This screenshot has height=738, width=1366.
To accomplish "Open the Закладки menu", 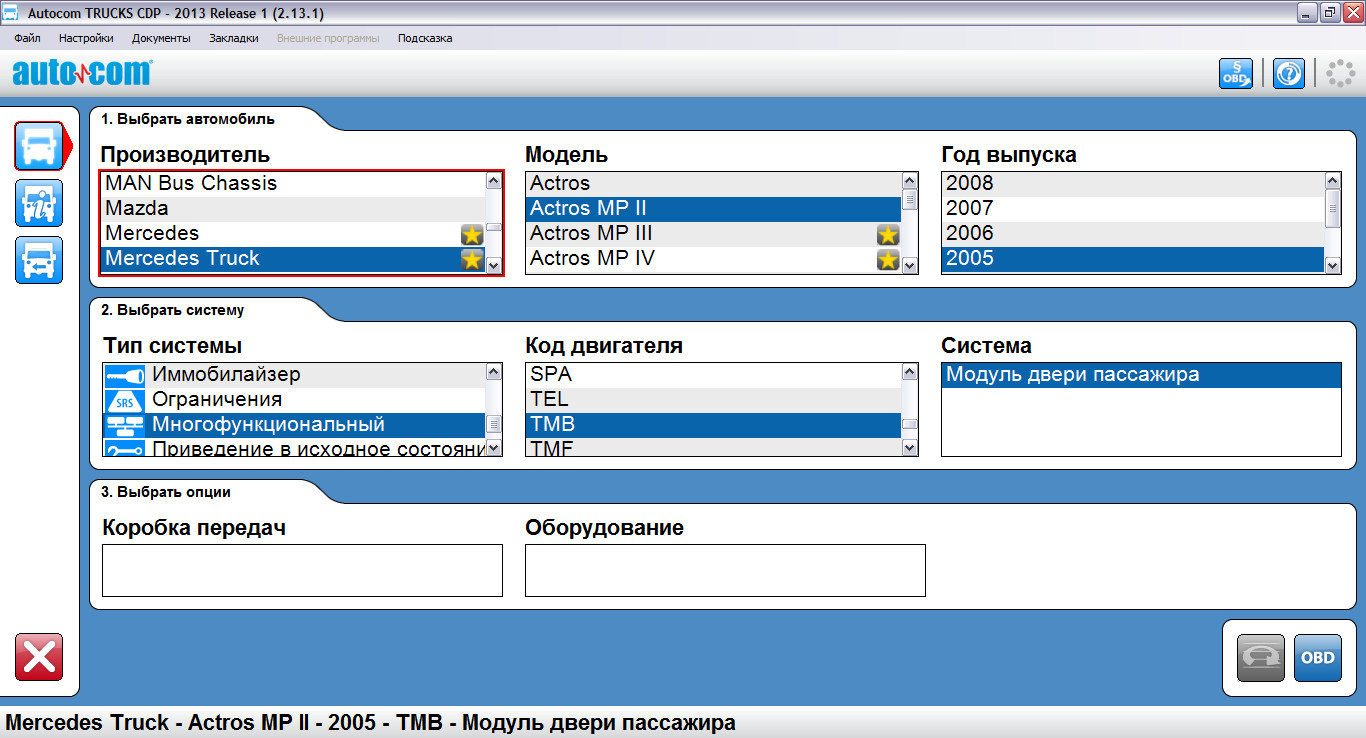I will point(234,38).
